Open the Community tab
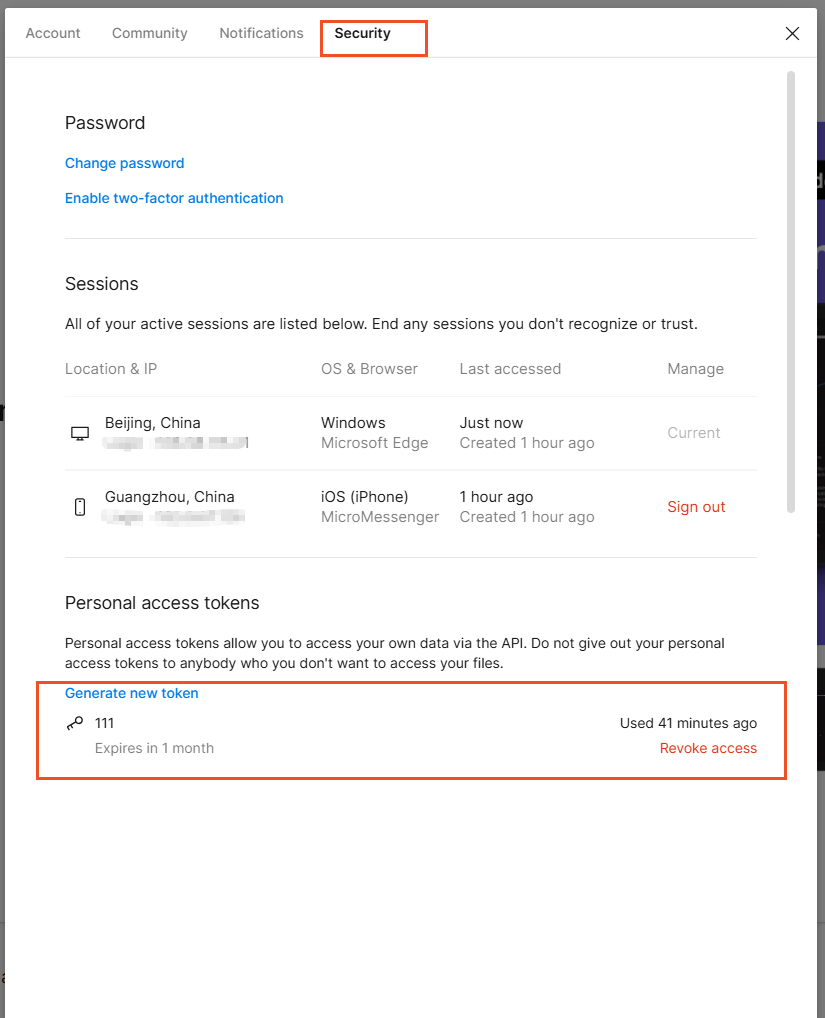Screen dimensions: 825x1018 [149, 33]
